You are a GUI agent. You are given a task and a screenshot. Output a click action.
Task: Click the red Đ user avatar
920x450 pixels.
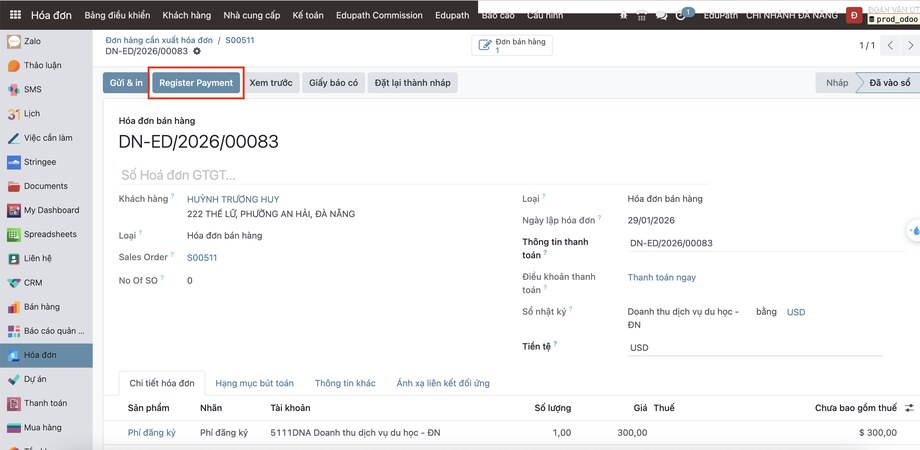point(854,16)
